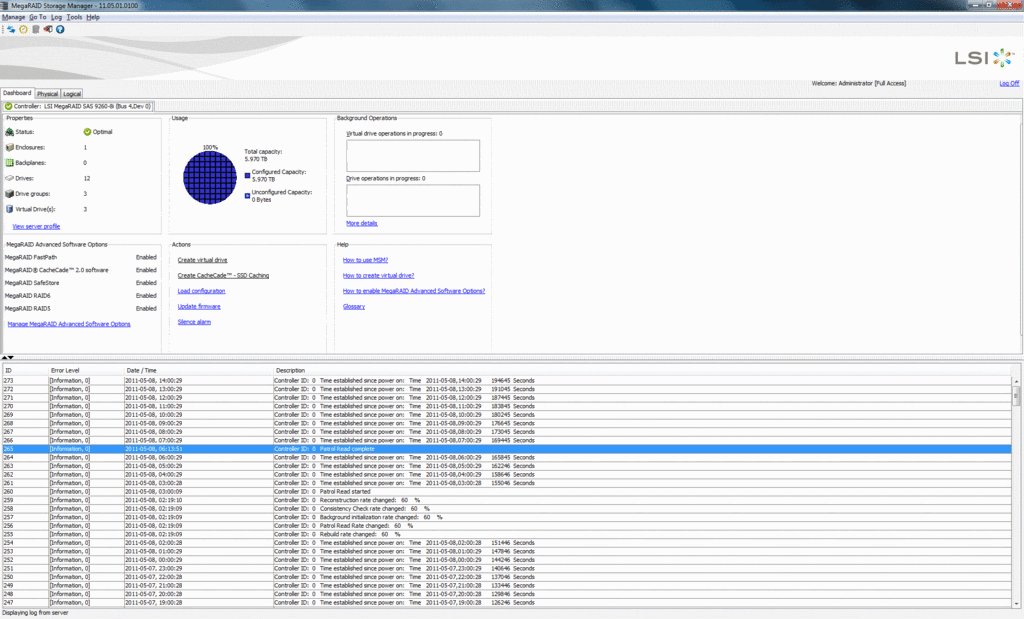
Task: Select log row 259 Reconstruction rate changed
Action: [507, 500]
